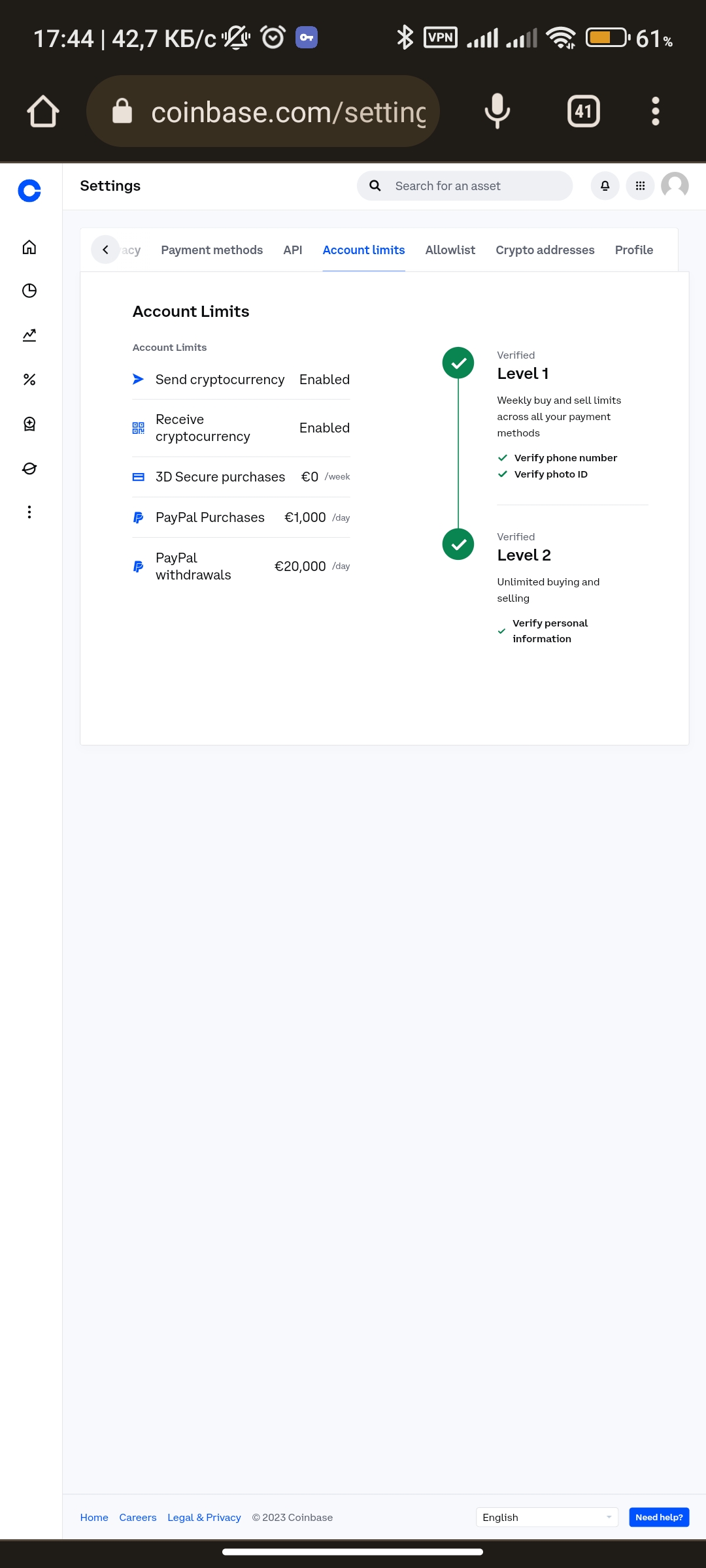This screenshot has width=706, height=1568.
Task: Open the Home icon in left sidebar
Action: [x=29, y=247]
